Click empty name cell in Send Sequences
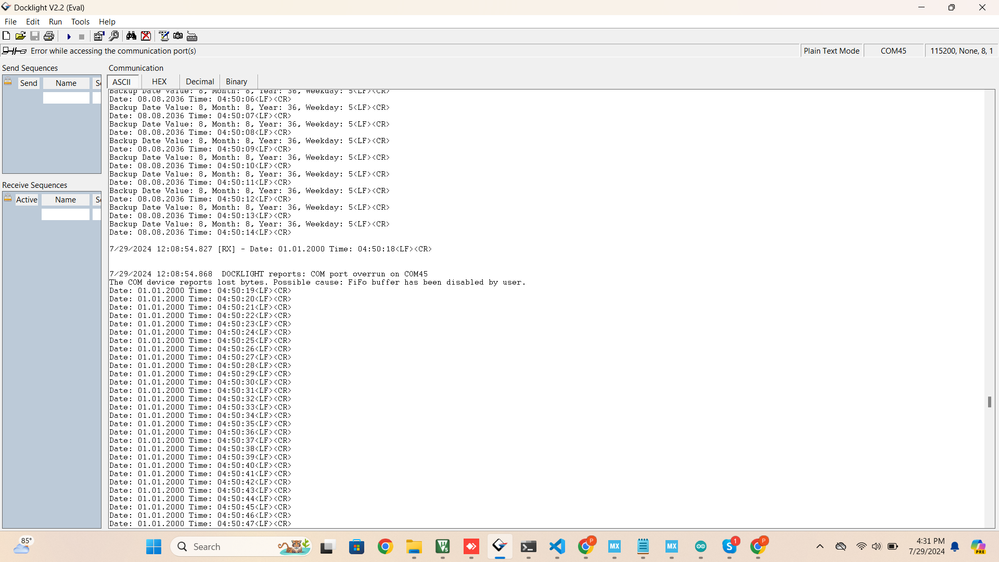 click(x=66, y=97)
